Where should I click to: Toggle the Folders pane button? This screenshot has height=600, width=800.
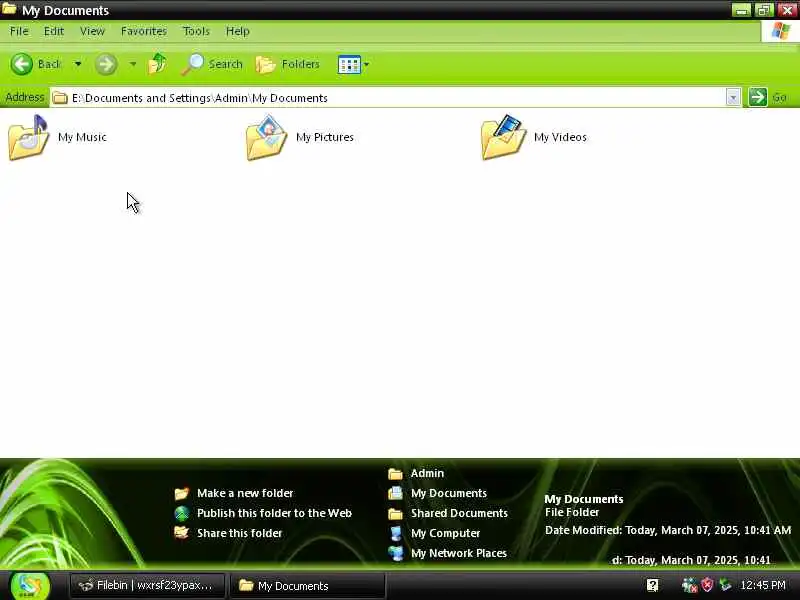coord(288,64)
